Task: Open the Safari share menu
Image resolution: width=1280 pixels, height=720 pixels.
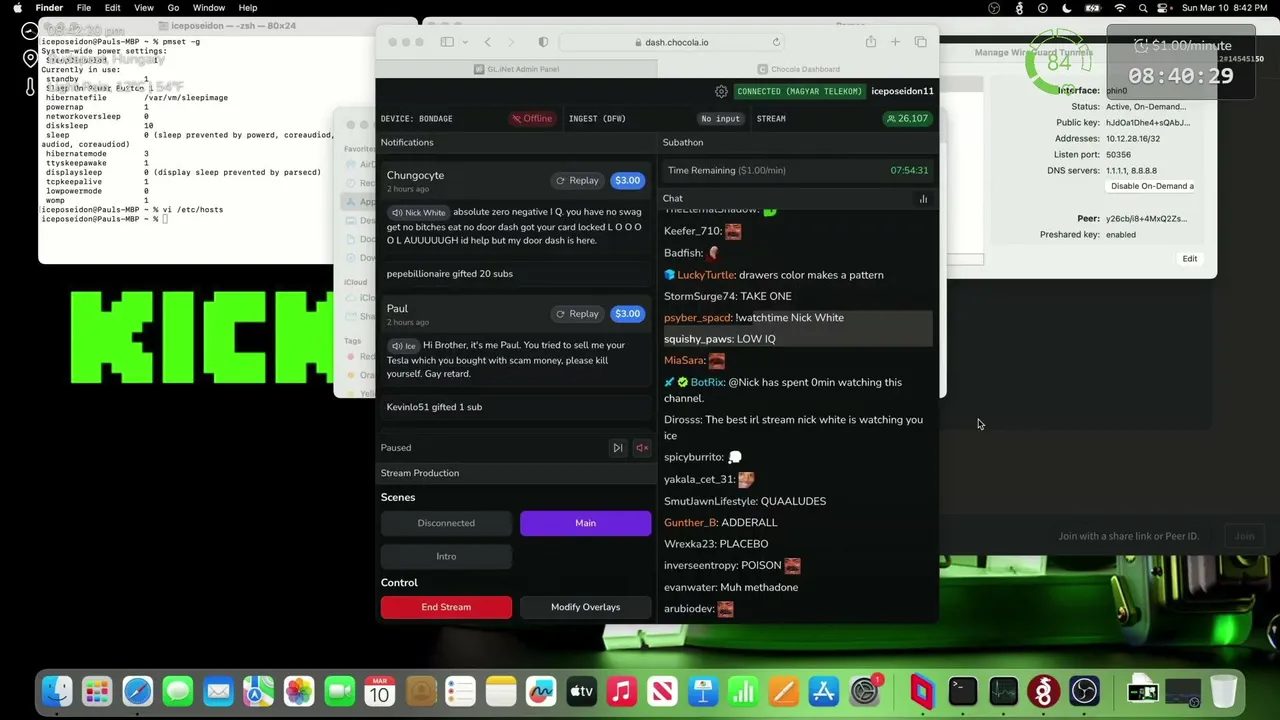Action: [x=871, y=42]
